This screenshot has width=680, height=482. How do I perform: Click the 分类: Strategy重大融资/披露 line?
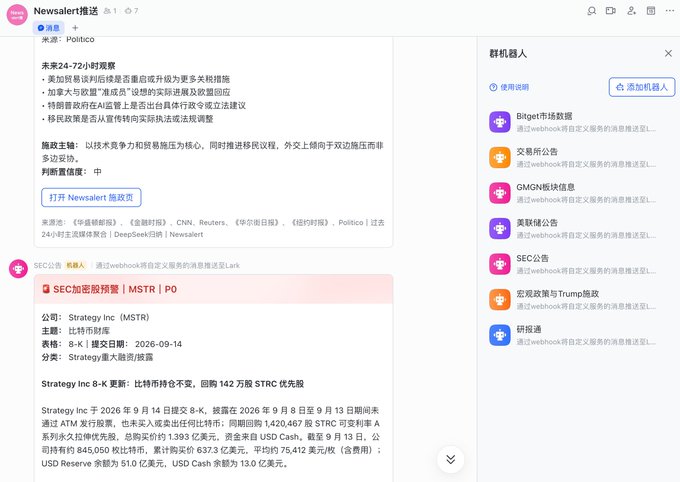coord(98,357)
